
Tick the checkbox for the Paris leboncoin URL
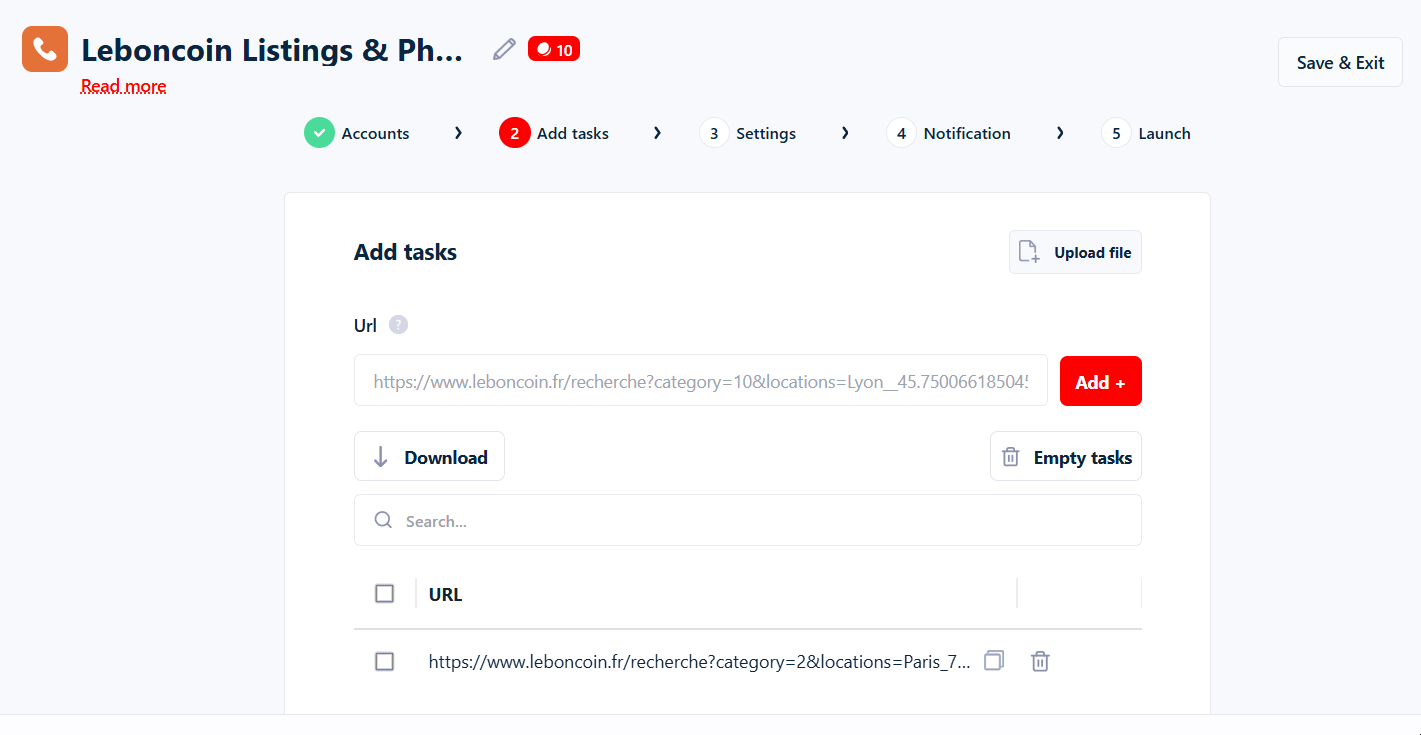[384, 662]
